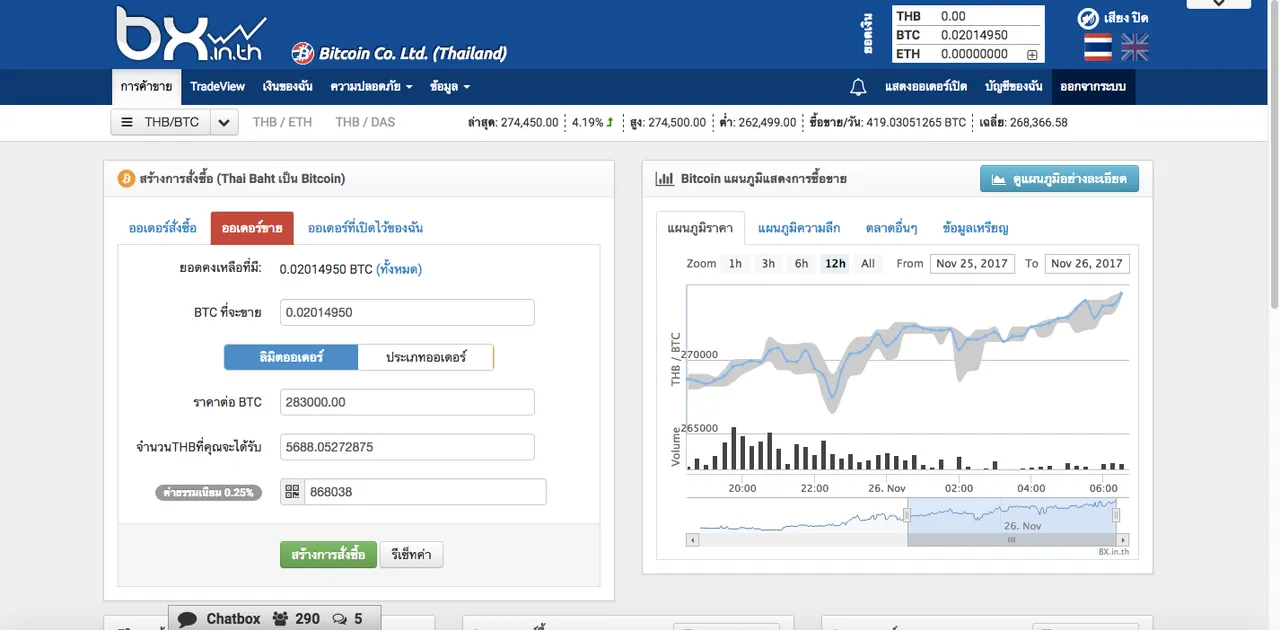Select the ประเภทออเดอร์ option
Viewport: 1280px width, 630px height.
tap(426, 357)
